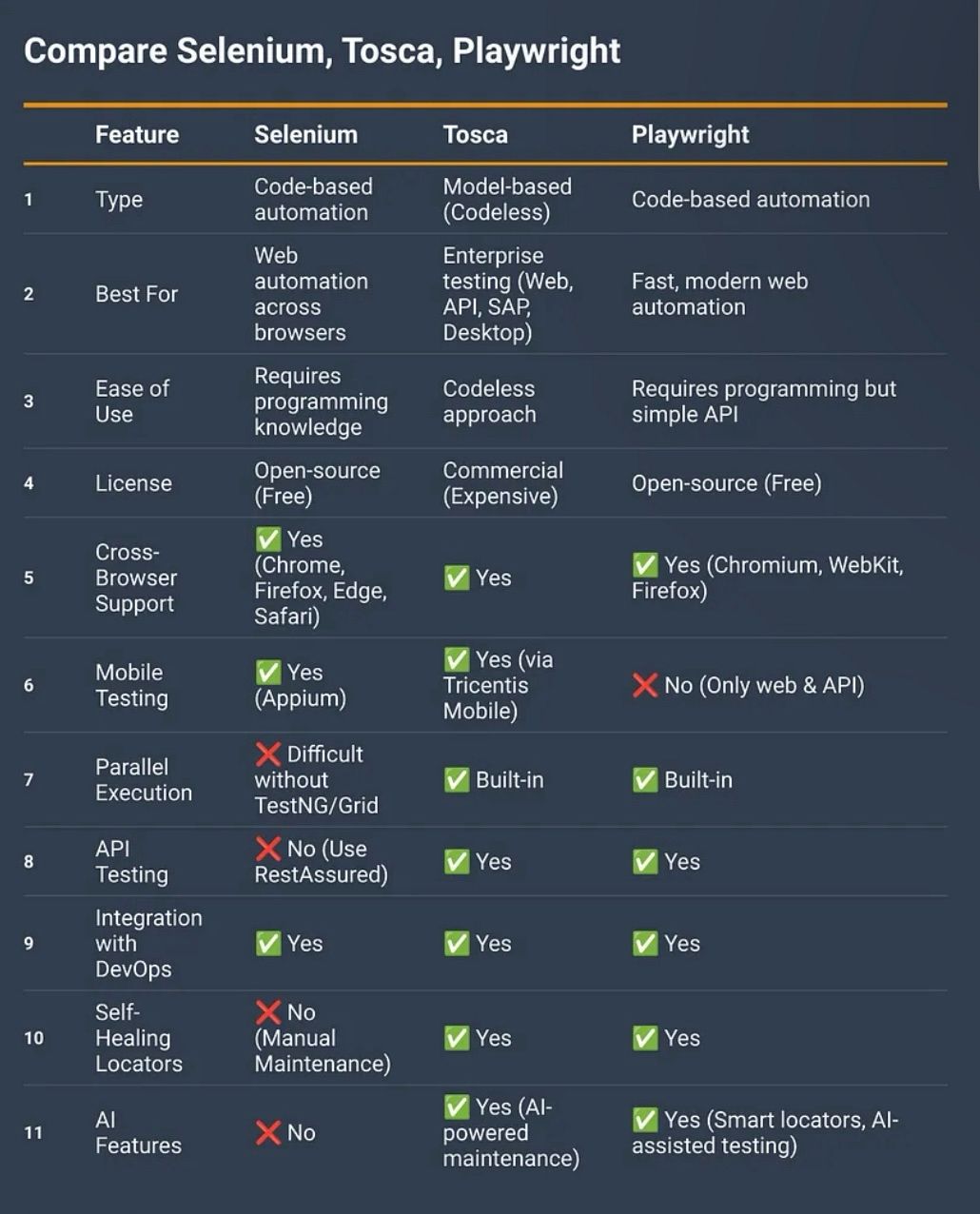Screen dimensions: 980x1214
Task: Select the Tosca column header
Action: [475, 134]
